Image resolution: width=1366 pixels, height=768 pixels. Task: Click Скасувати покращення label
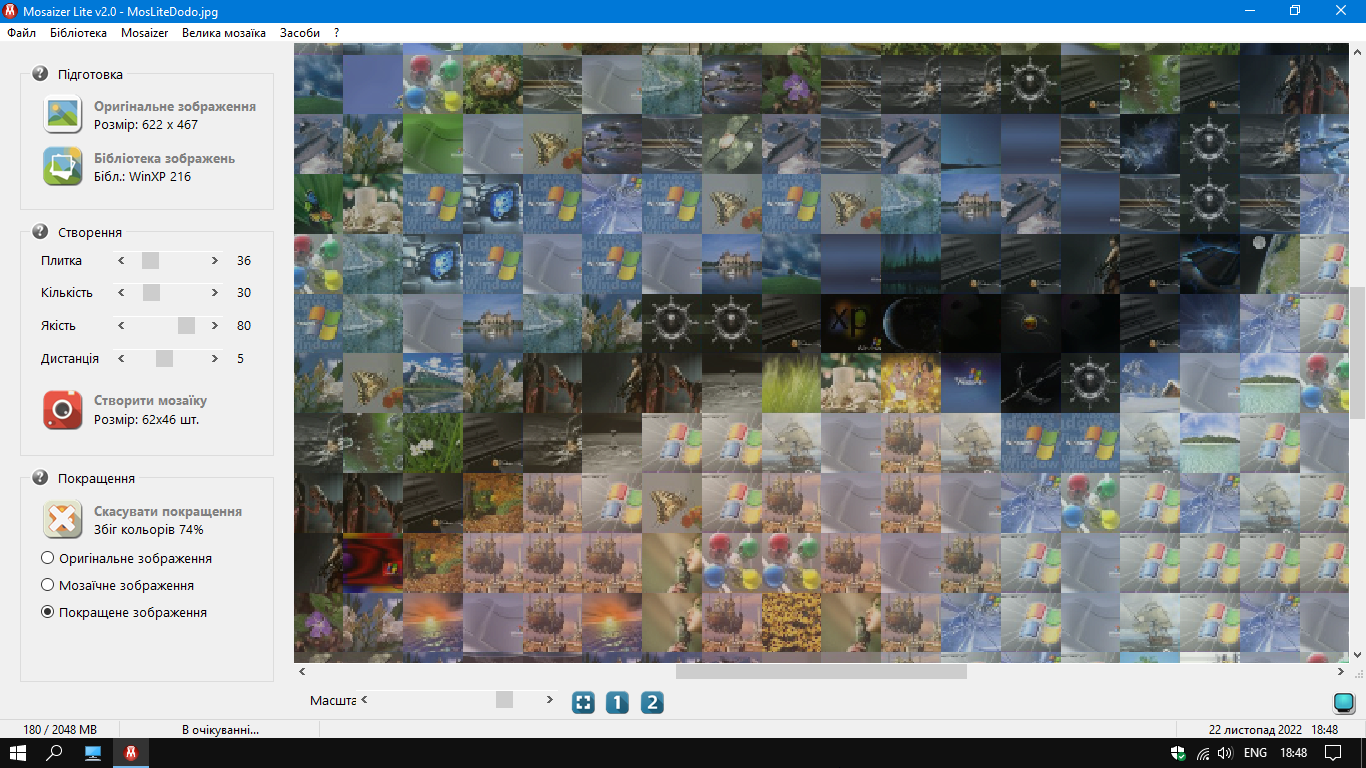pos(168,511)
